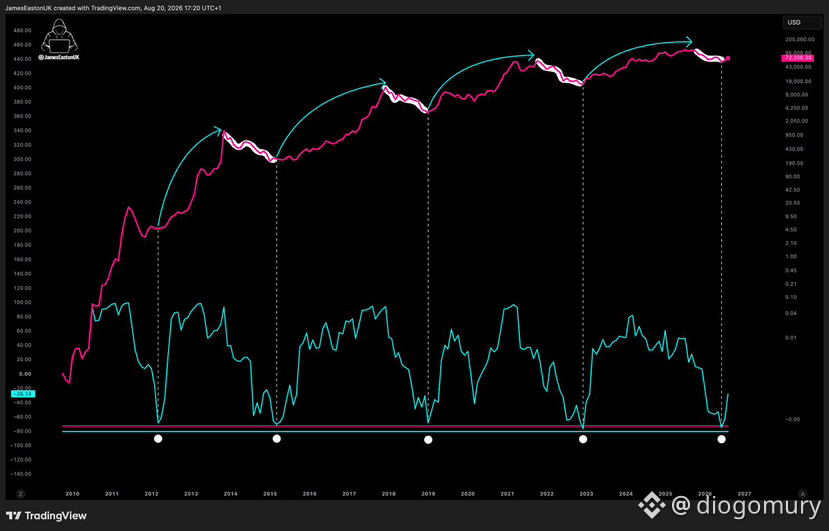Click the 2016 year label
829x531 pixels.
(x=310, y=494)
